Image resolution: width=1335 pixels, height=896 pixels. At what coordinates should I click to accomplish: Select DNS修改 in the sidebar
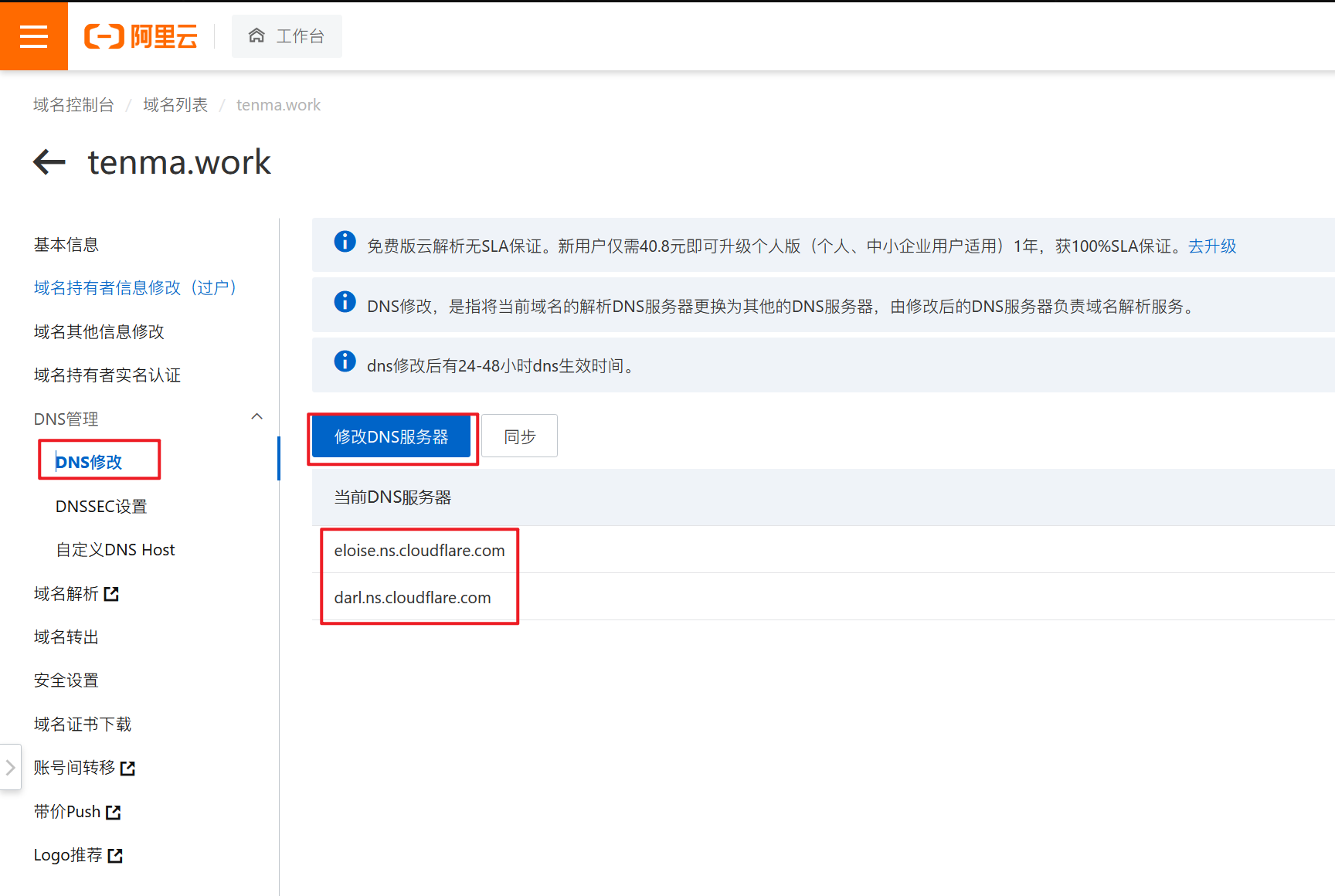[x=89, y=462]
